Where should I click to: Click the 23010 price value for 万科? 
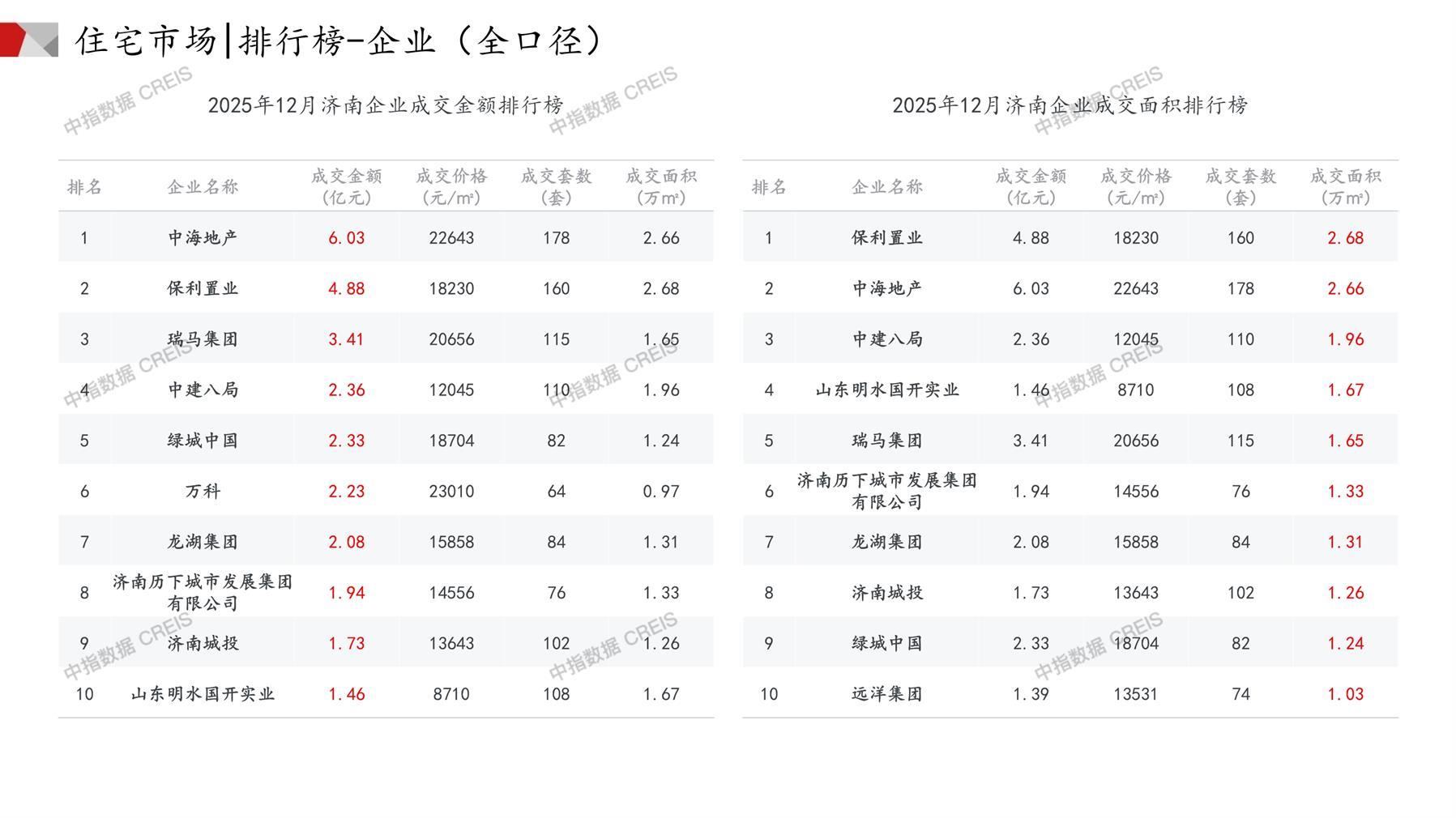451,492
